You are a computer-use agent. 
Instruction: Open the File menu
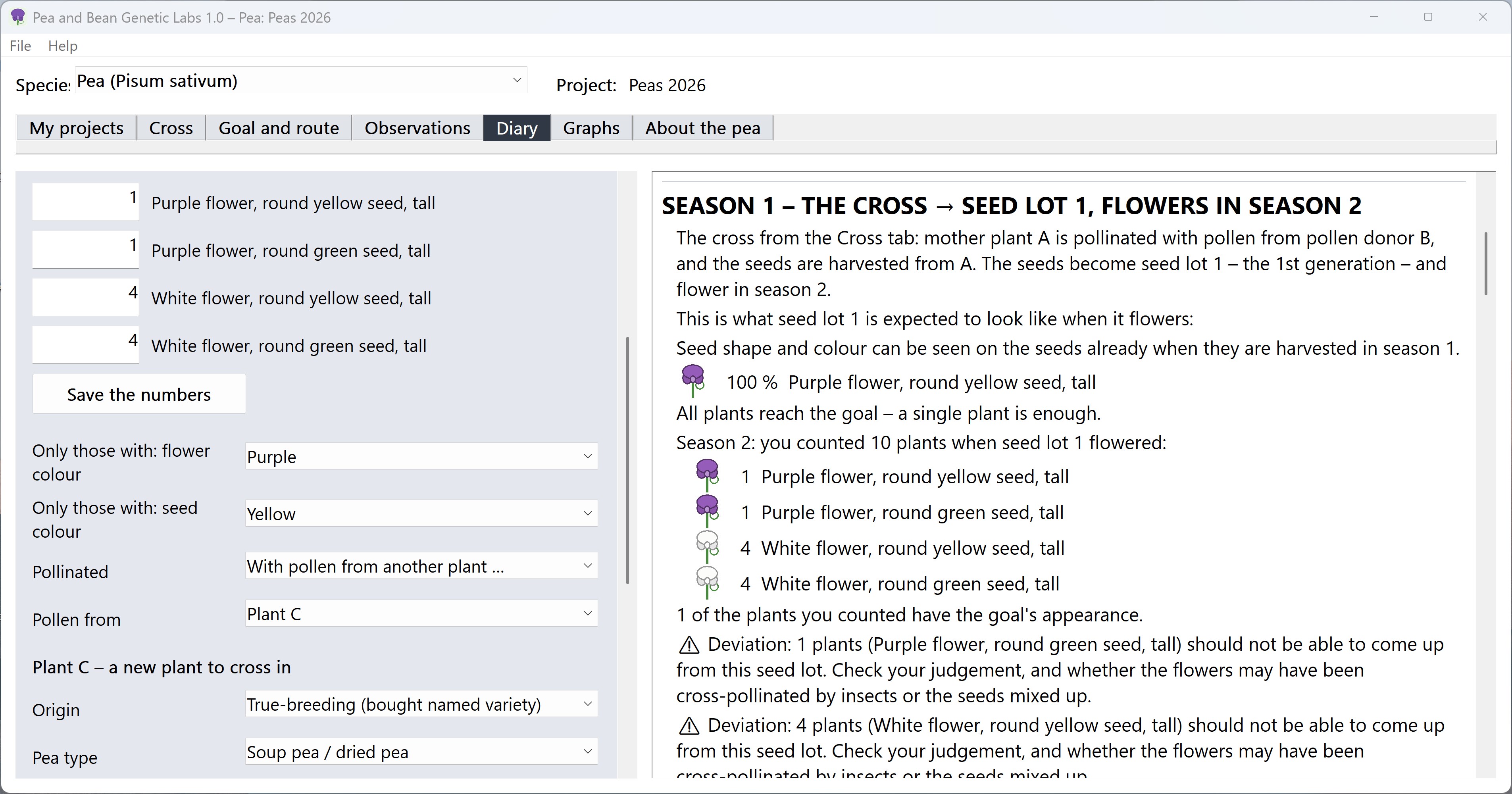pyautogui.click(x=21, y=46)
